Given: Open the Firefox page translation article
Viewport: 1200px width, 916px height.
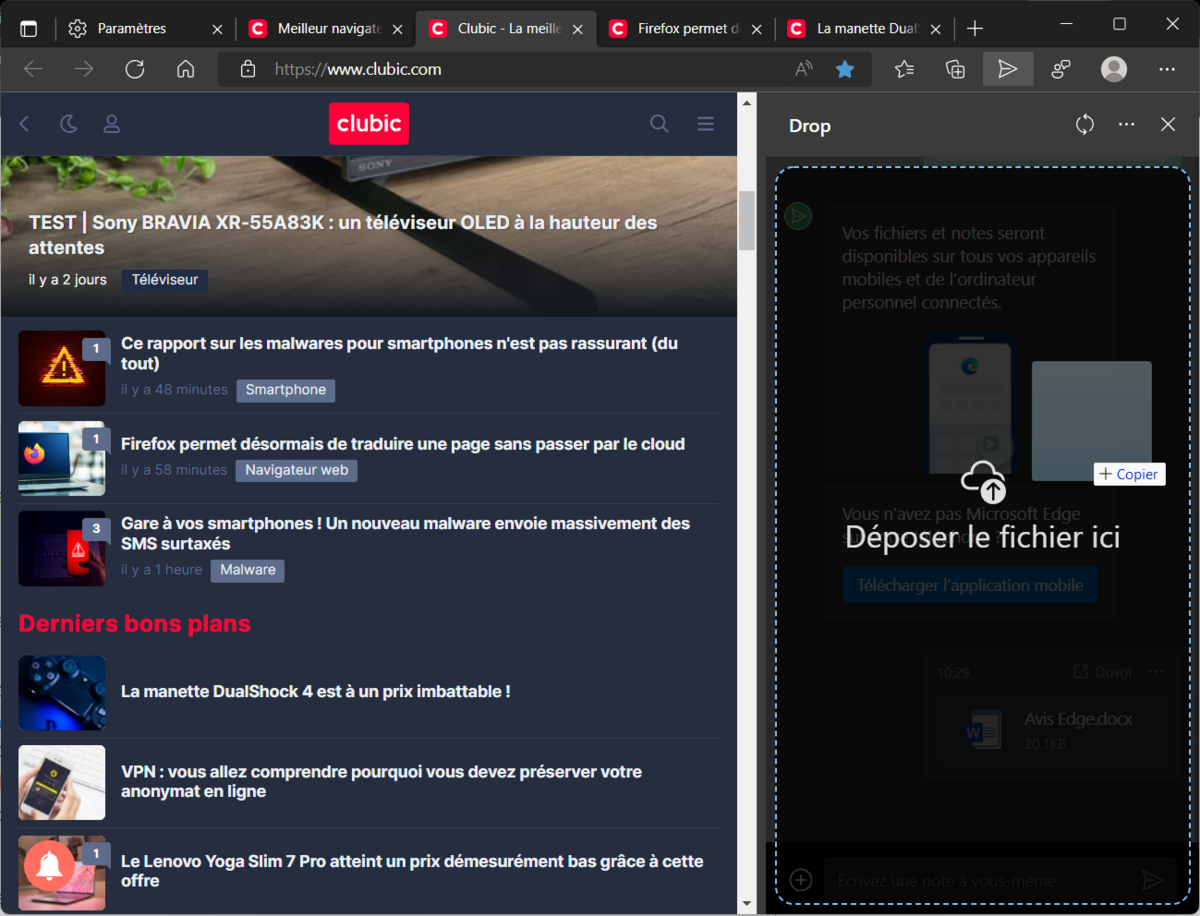Looking at the screenshot, I should pos(403,444).
